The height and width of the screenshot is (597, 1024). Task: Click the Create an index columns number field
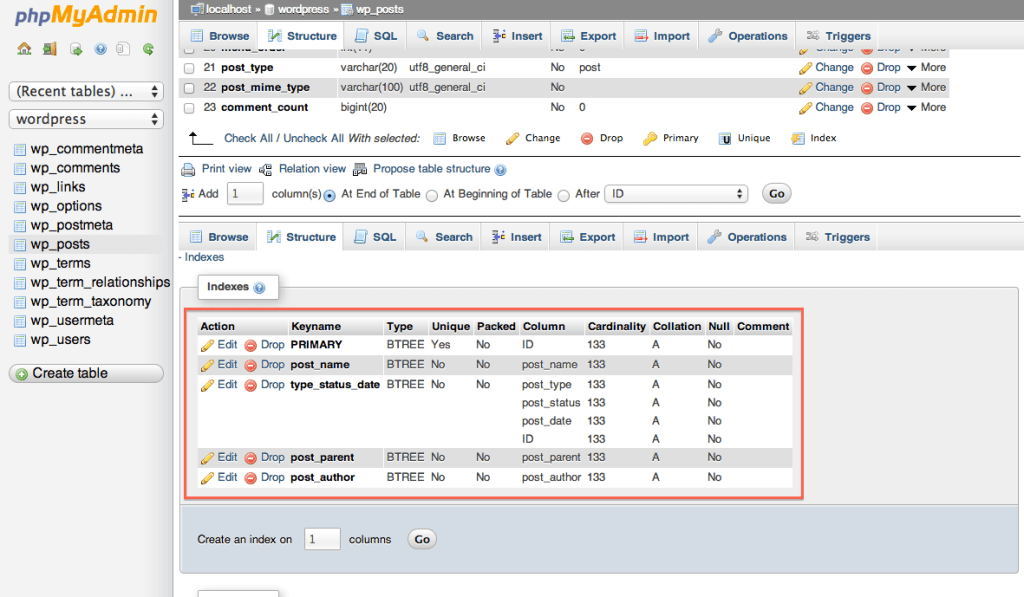tap(322, 539)
